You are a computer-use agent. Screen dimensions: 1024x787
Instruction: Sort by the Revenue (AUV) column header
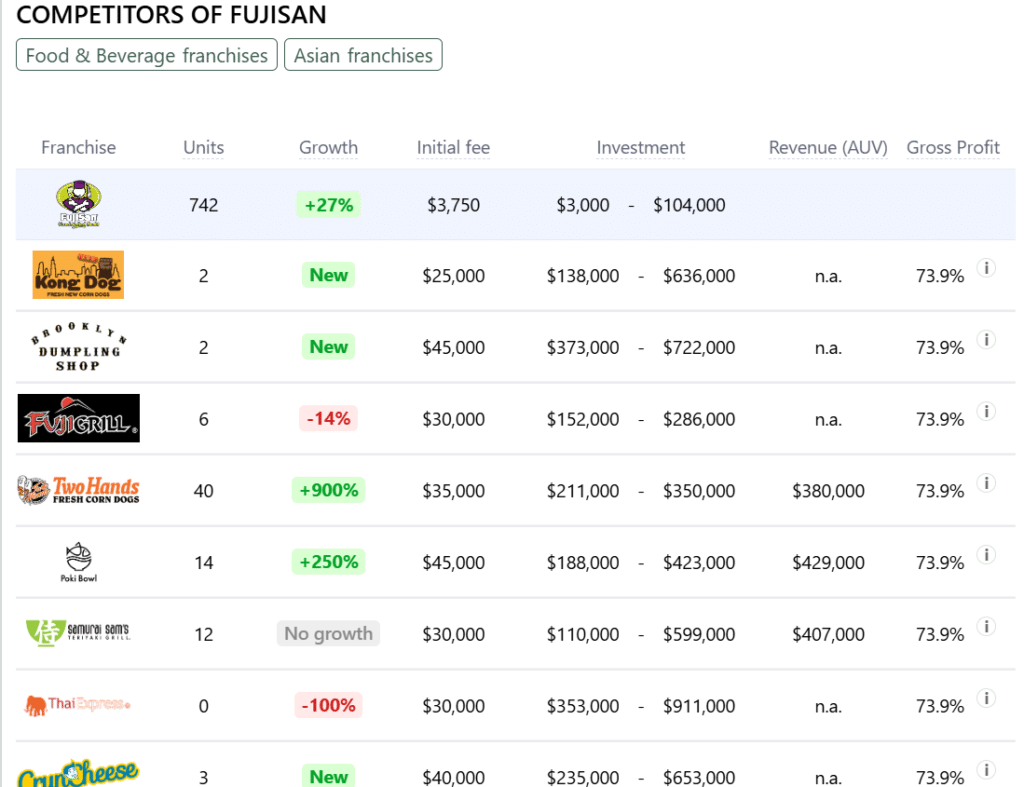[x=828, y=148]
